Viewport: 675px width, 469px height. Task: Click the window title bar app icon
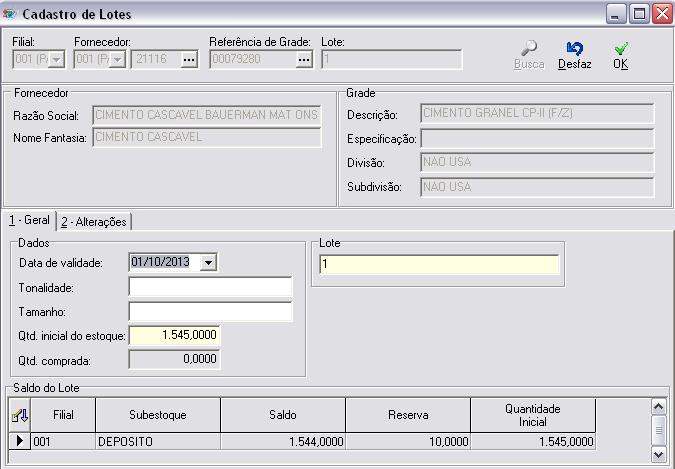[x=11, y=14]
